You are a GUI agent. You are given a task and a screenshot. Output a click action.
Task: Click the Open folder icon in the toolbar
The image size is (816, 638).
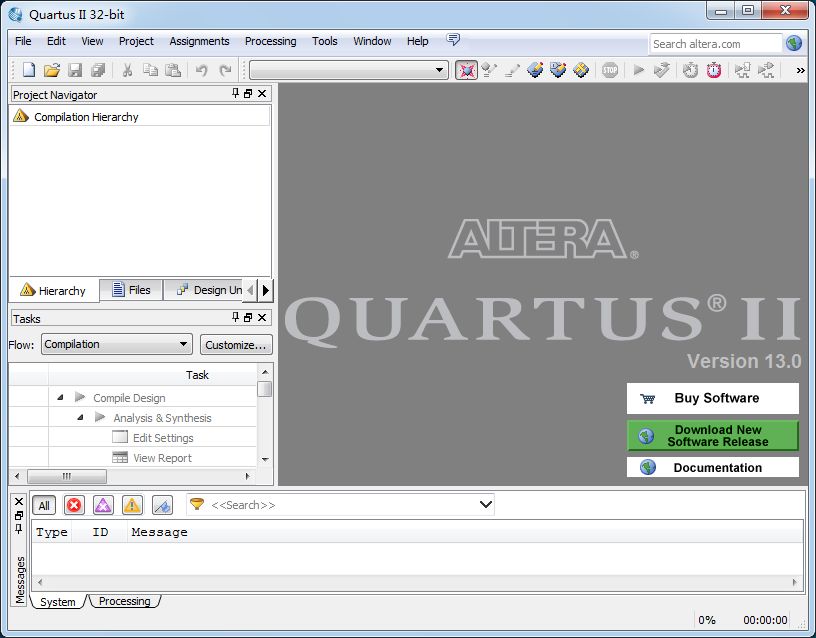click(x=52, y=70)
